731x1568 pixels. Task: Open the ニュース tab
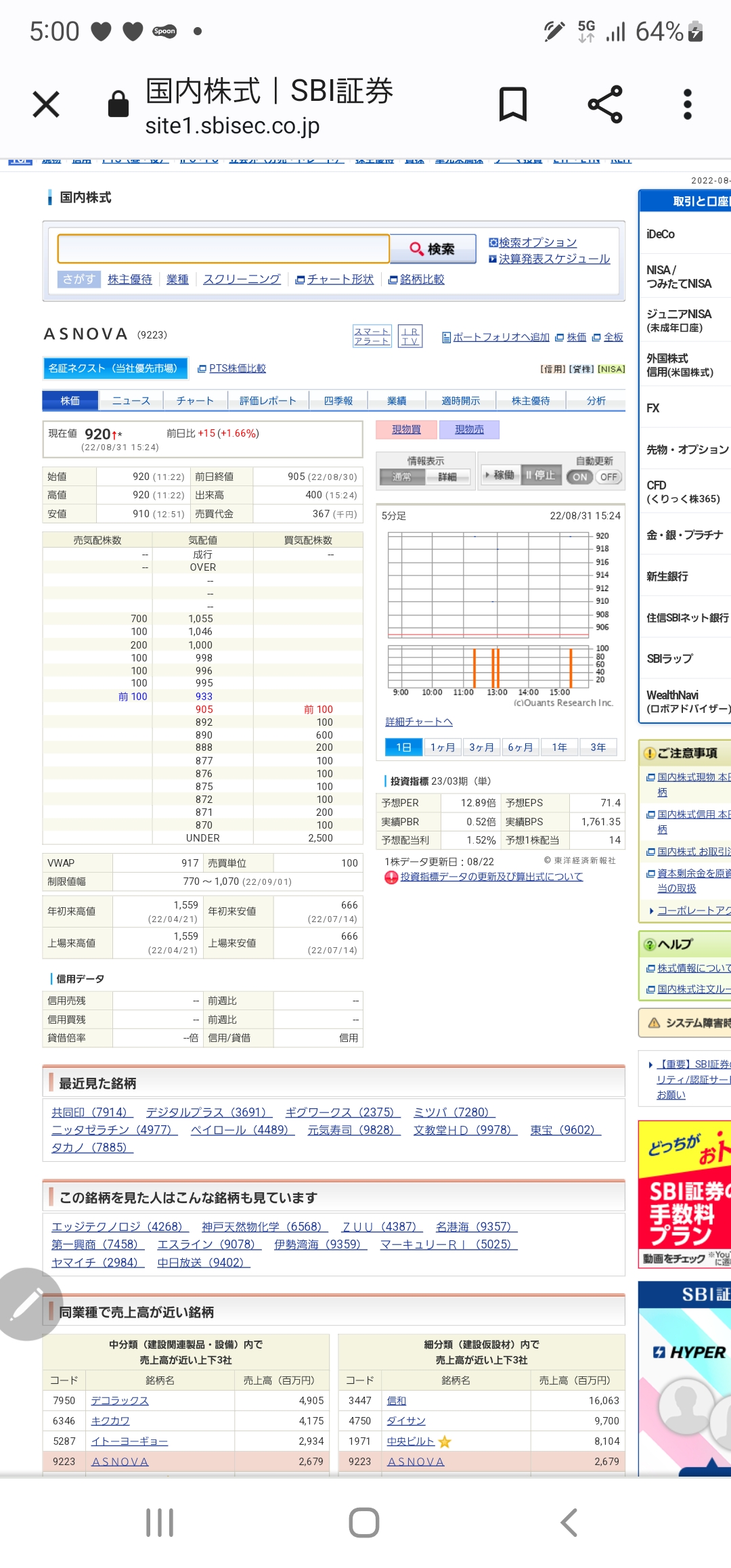(x=131, y=401)
